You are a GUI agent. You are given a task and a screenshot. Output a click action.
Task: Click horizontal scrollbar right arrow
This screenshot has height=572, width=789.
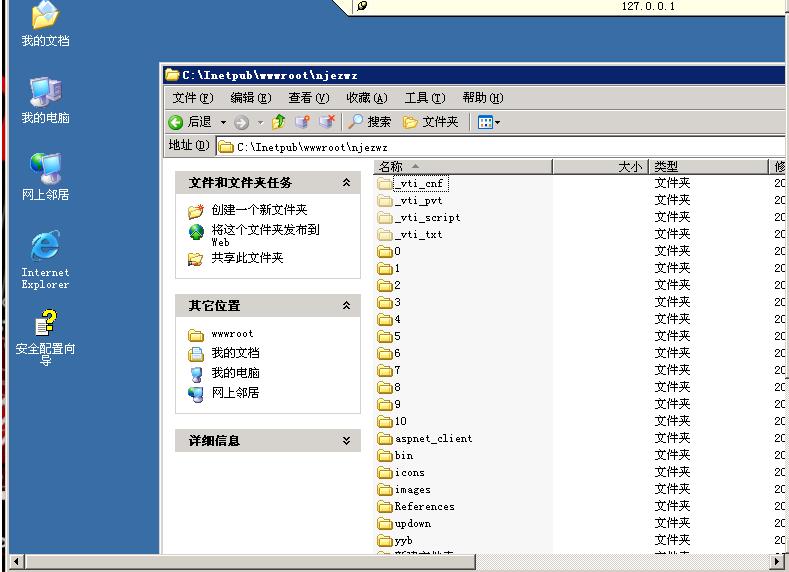tap(778, 561)
